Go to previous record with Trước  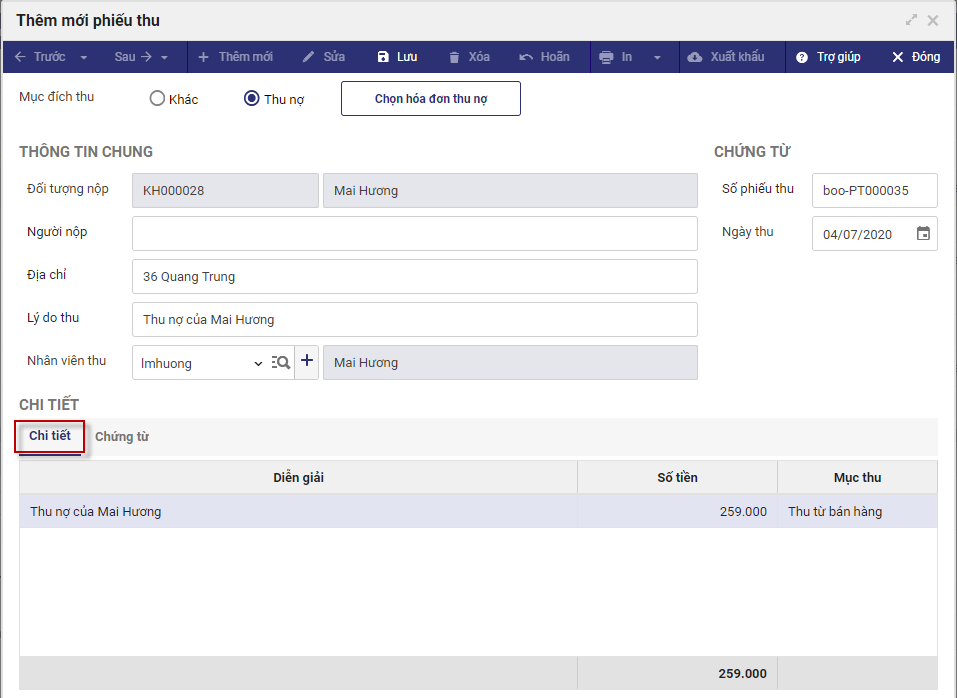40,57
